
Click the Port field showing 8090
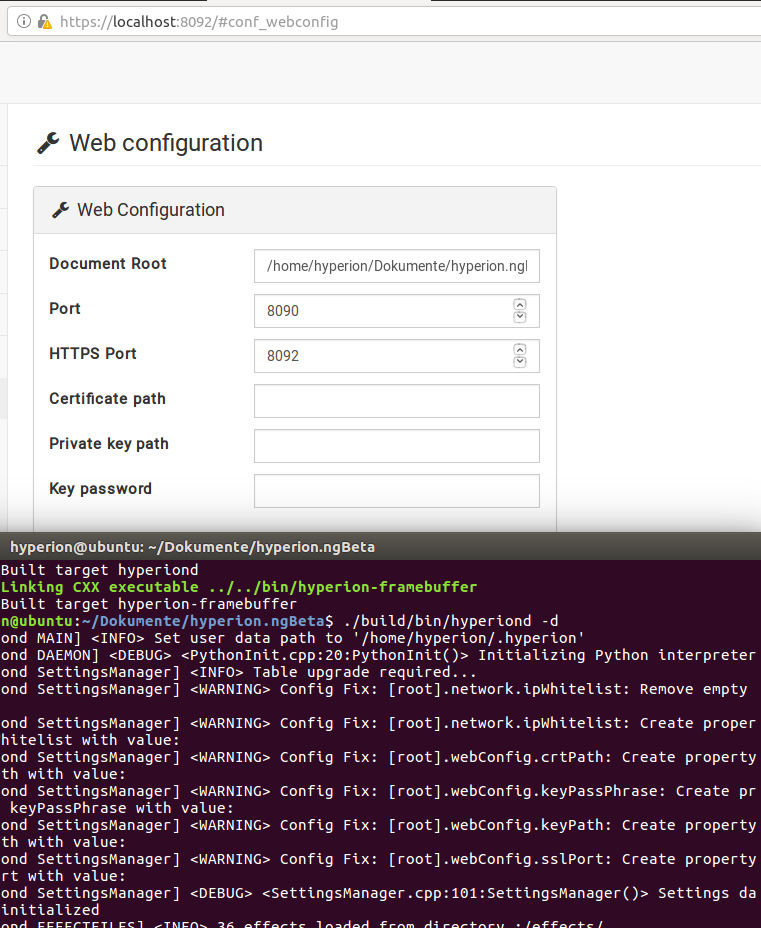[x=396, y=311]
